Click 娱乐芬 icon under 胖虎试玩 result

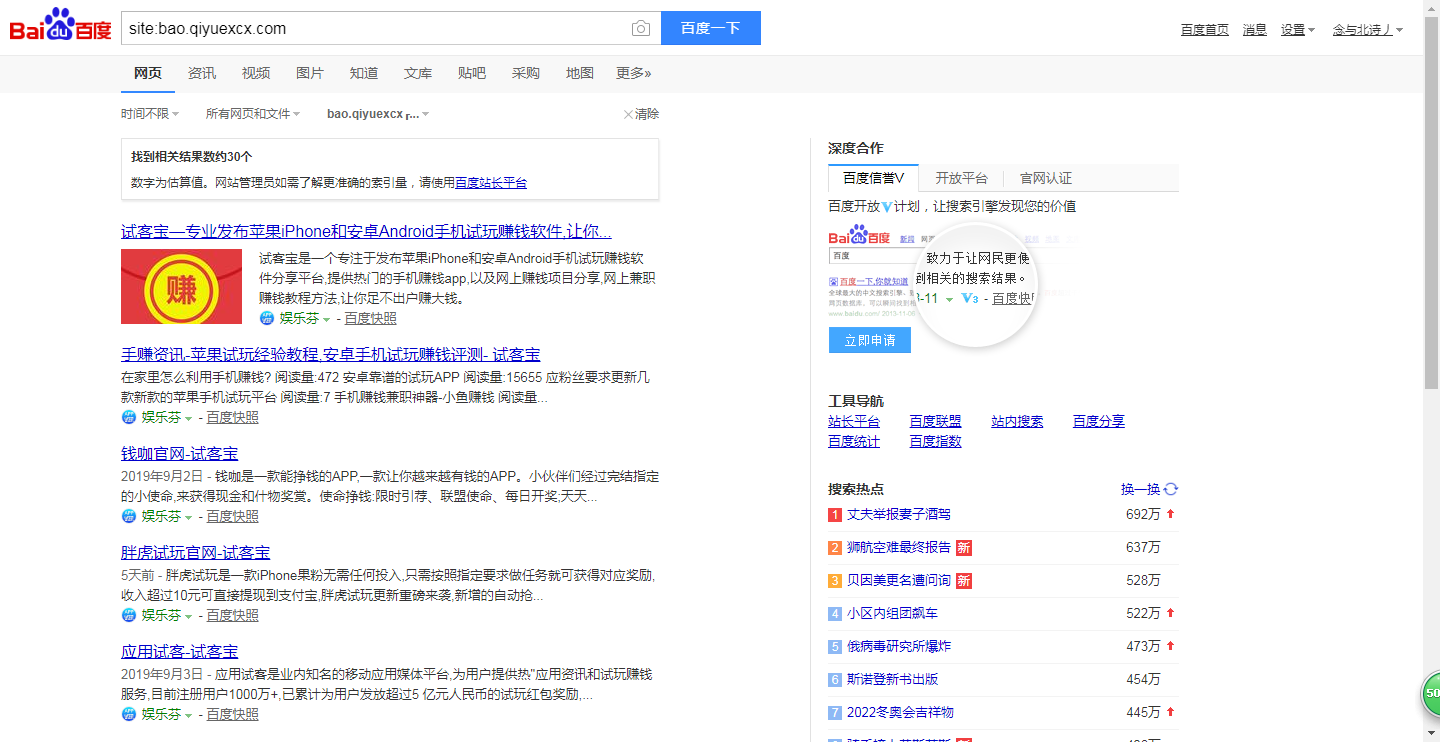128,615
